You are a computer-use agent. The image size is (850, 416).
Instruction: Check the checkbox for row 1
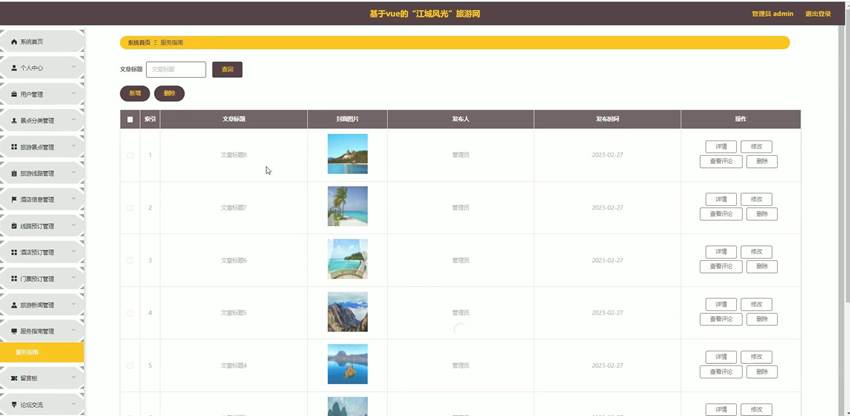pyautogui.click(x=130, y=155)
